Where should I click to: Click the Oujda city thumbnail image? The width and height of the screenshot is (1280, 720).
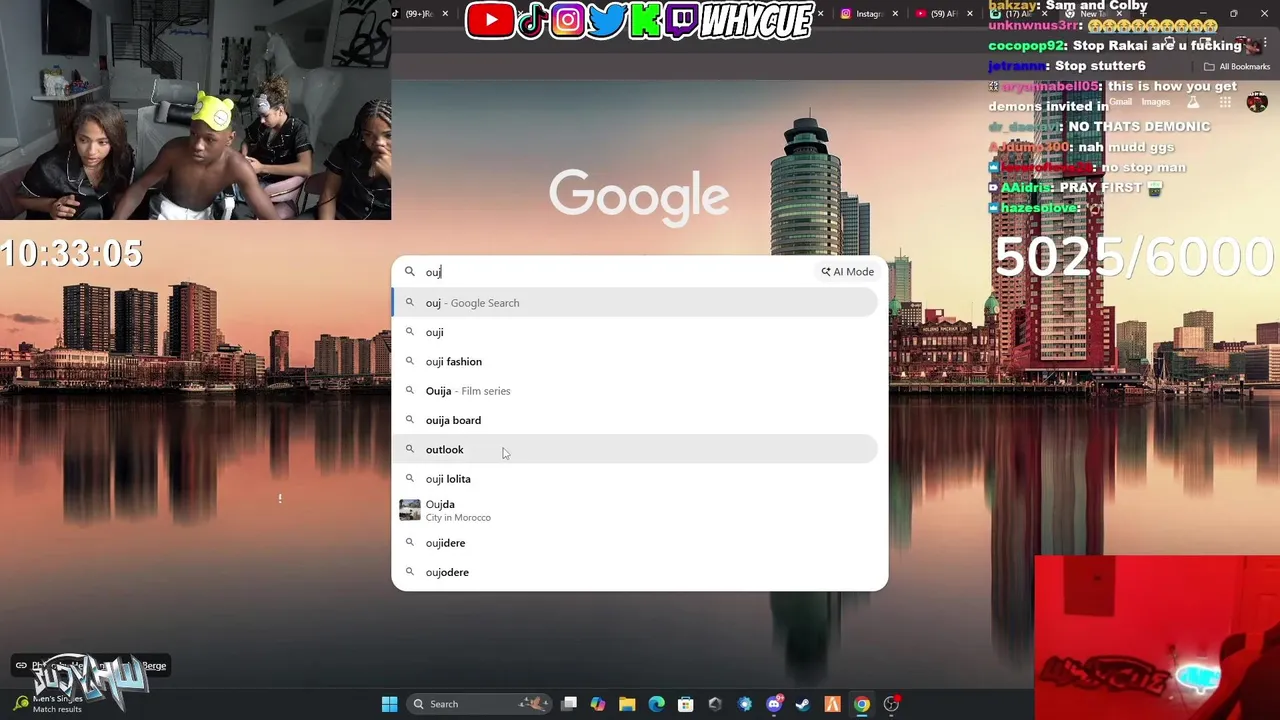point(410,510)
